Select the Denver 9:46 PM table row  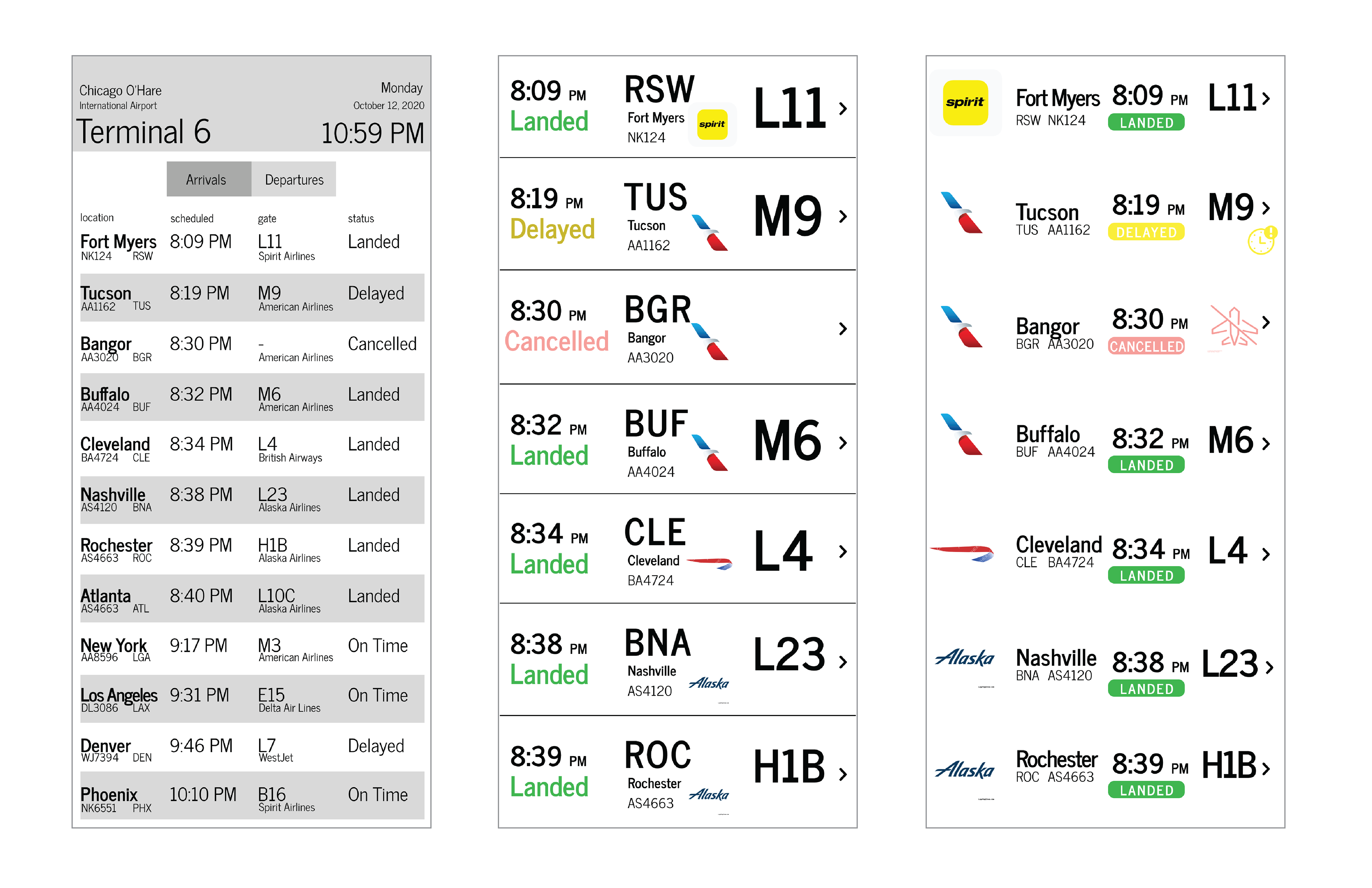point(252,748)
